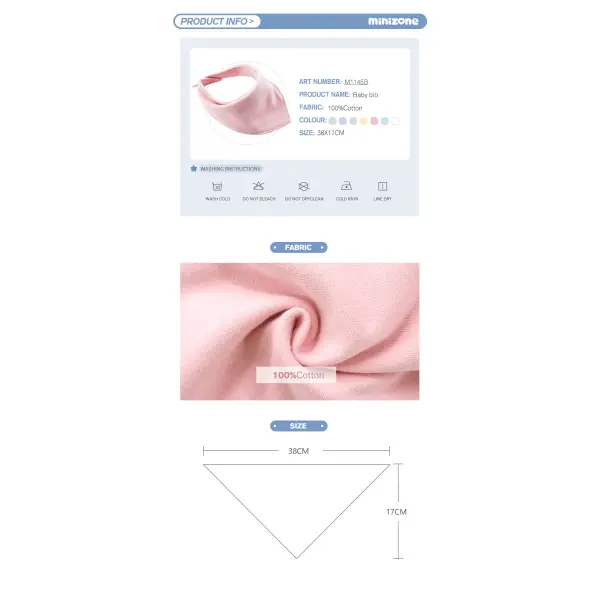
Task: Click the Line Dry icon
Action: 382,186
